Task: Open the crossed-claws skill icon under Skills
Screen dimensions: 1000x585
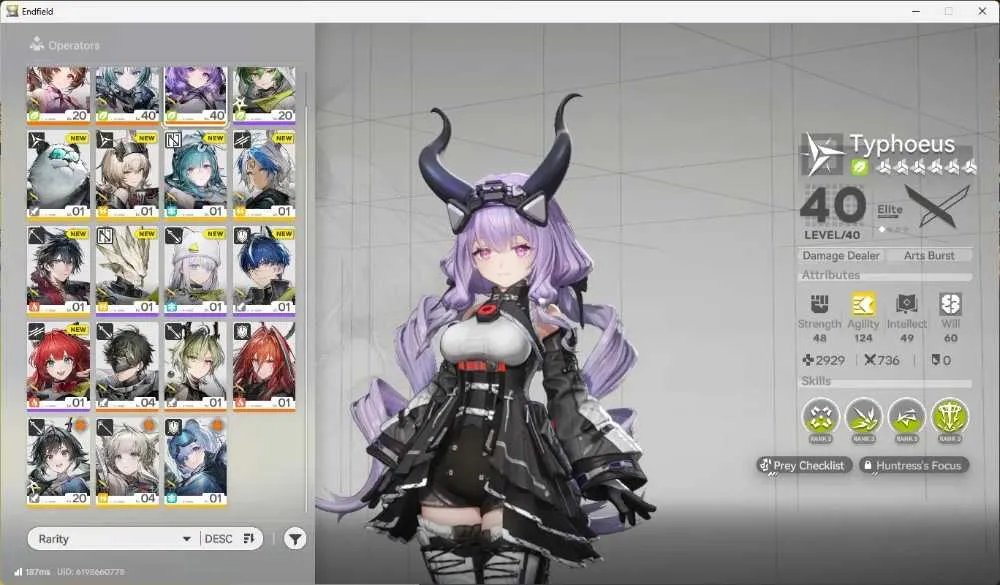Action: [820, 417]
